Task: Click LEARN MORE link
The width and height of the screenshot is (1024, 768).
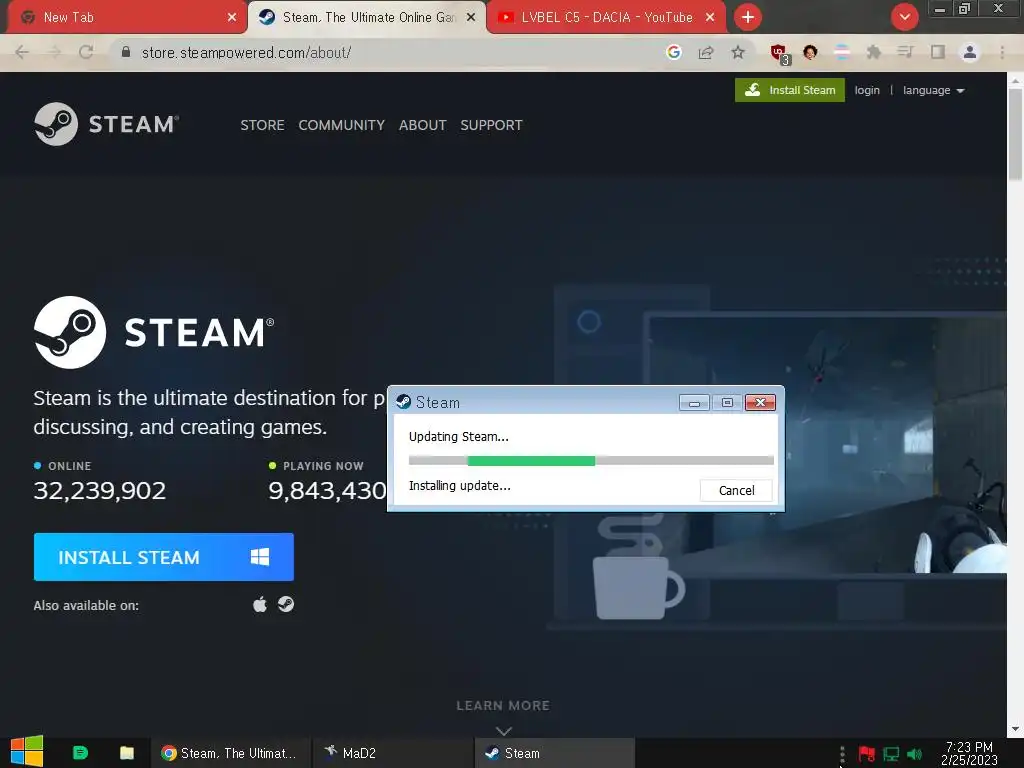Action: (503, 705)
